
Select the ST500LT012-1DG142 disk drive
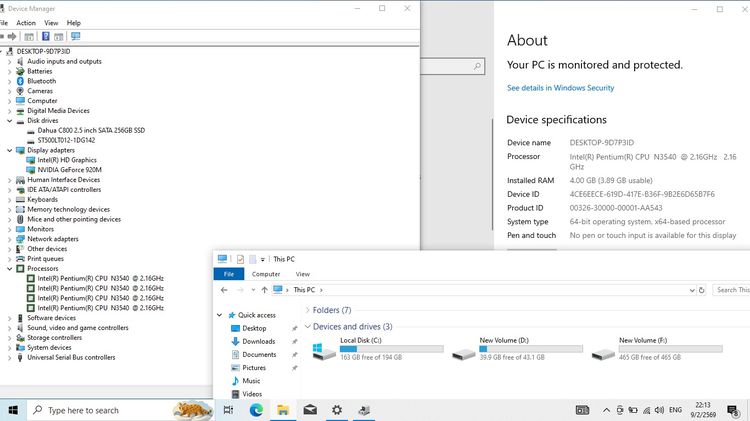coord(66,140)
